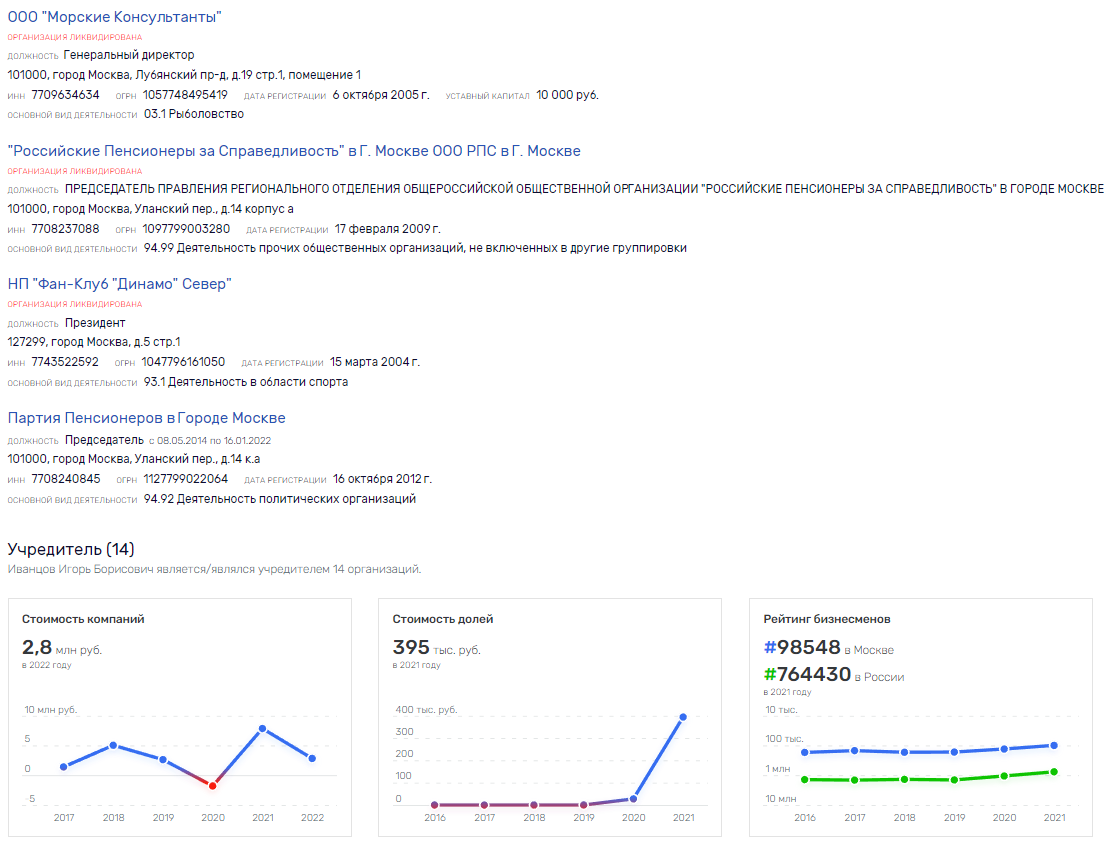Viewport: 1115px width, 846px height.
Task: Click OGRN value 1097799003280
Action: 186,229
